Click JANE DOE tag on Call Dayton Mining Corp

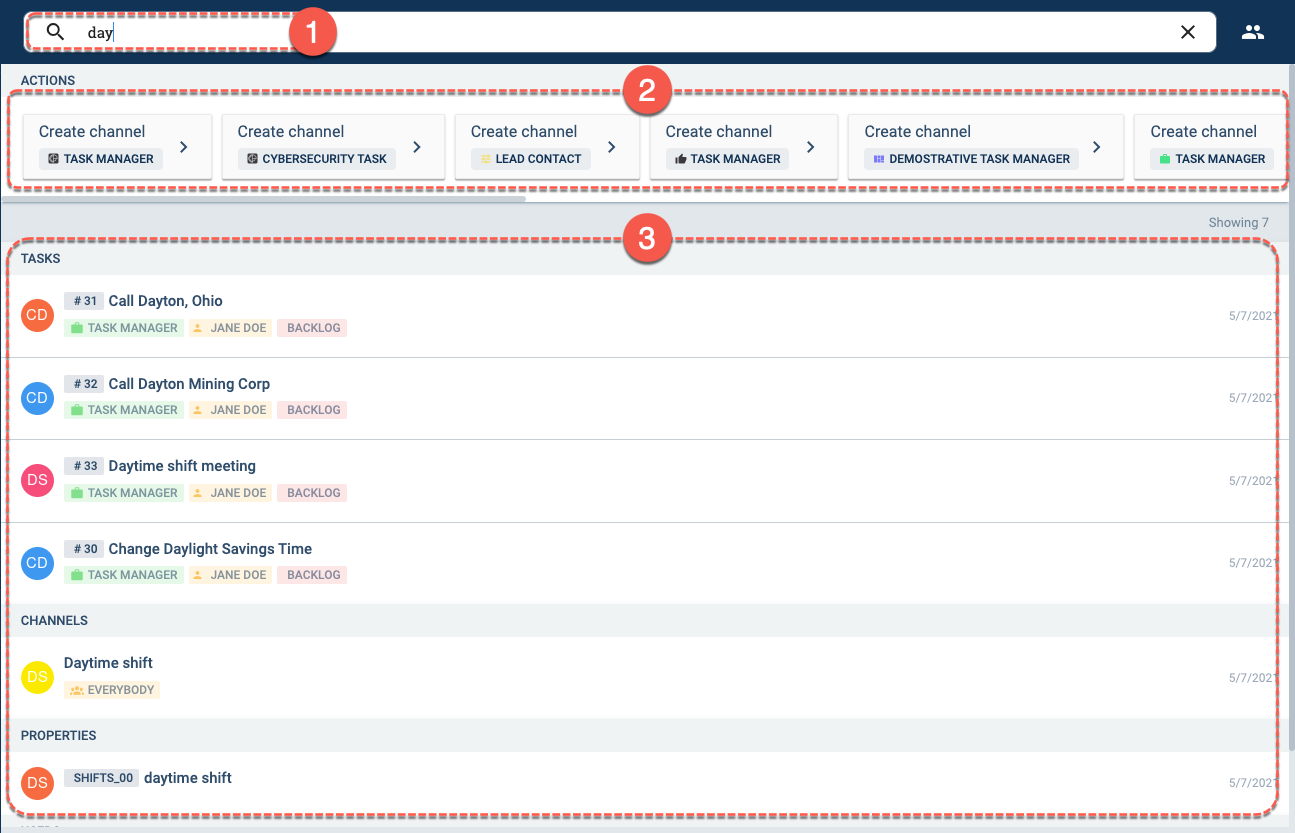pos(230,410)
